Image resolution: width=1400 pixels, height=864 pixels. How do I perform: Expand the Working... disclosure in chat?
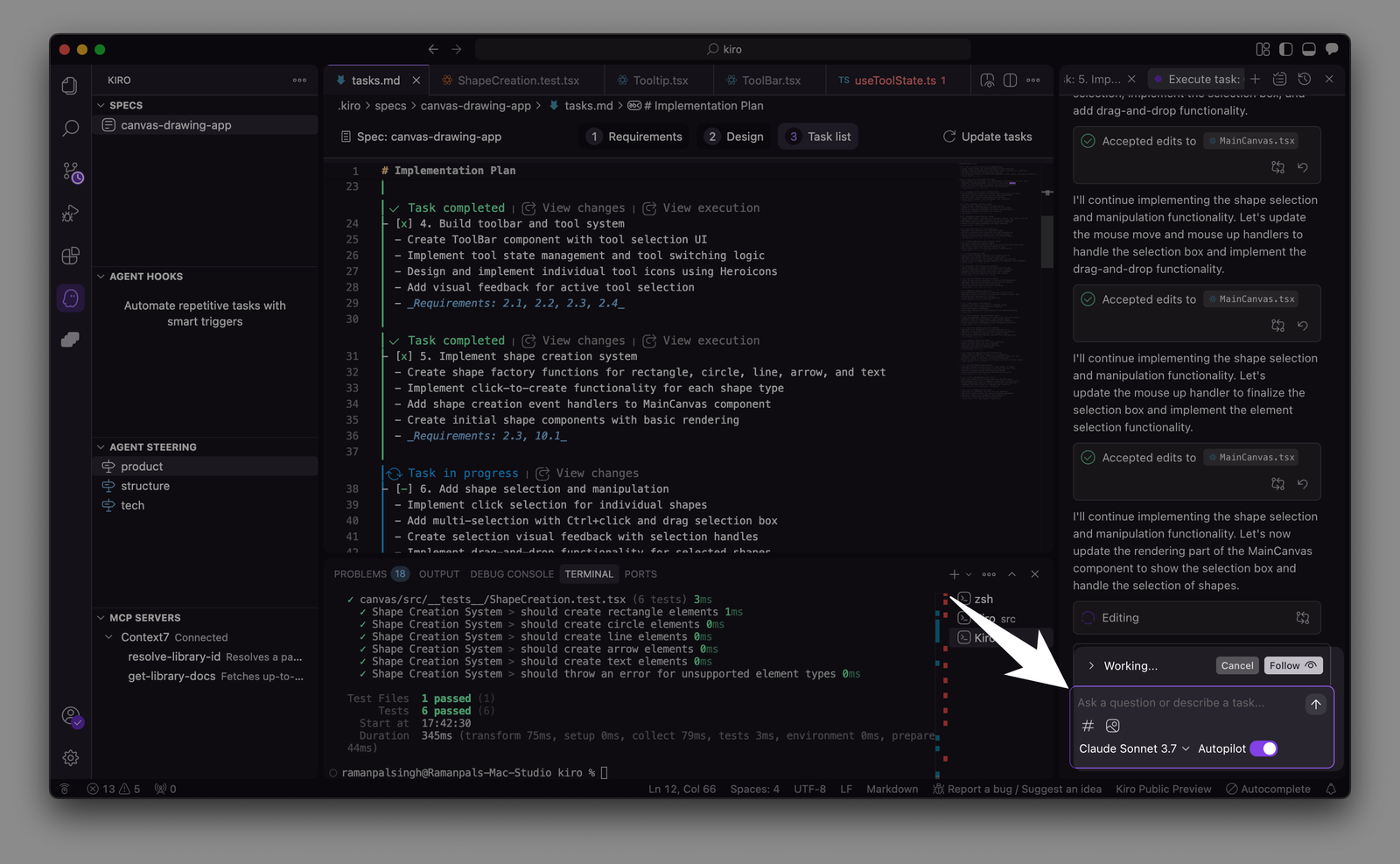point(1091,665)
